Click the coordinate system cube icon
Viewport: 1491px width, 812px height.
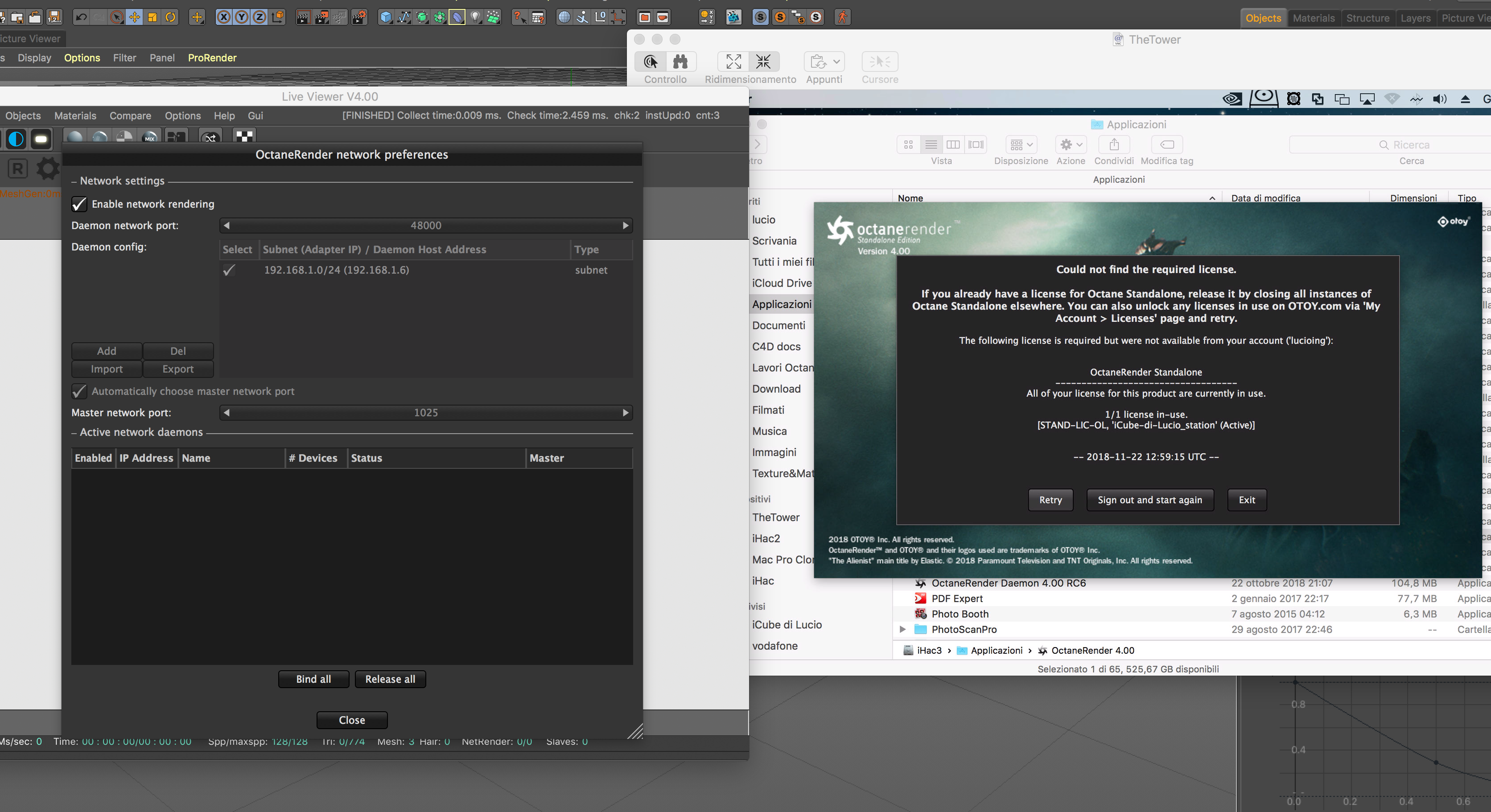coord(278,17)
